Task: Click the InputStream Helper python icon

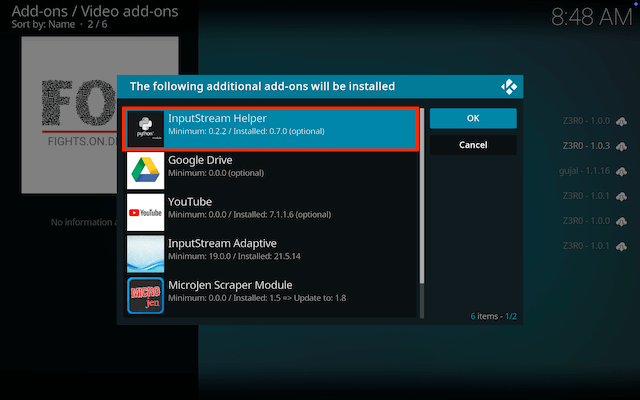Action: [145, 129]
